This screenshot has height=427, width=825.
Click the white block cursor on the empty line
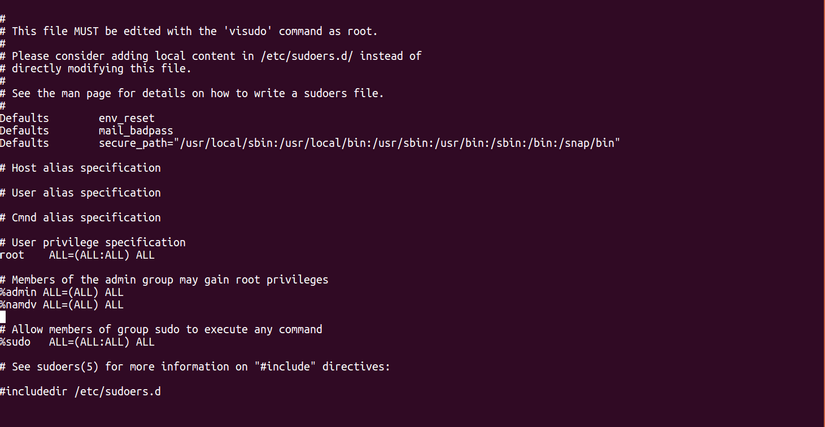point(3,317)
